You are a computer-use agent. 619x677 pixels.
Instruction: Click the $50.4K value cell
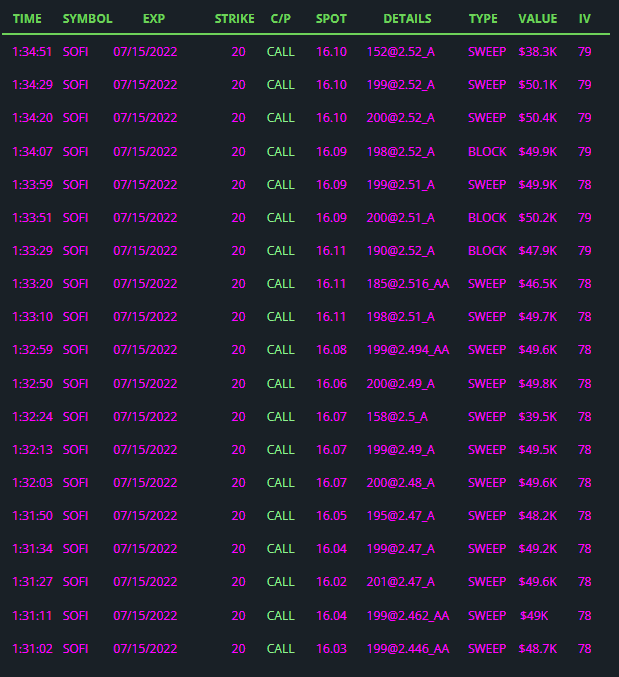click(x=537, y=118)
